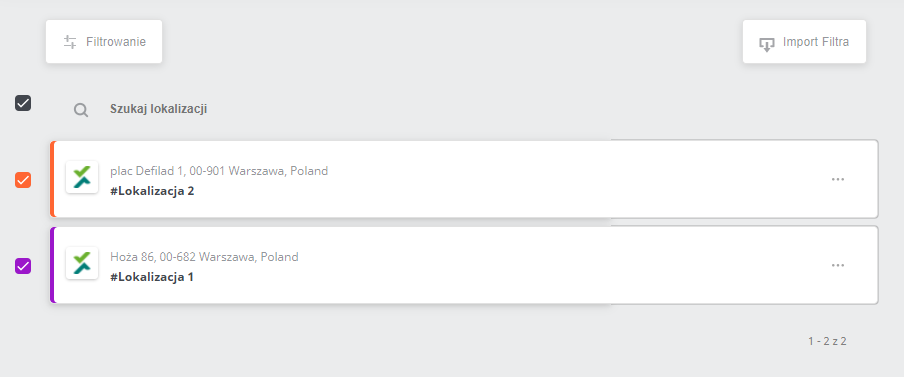The width and height of the screenshot is (904, 377).
Task: Open the three-dots menu for Lokalizacja 2
Action: coord(838,179)
